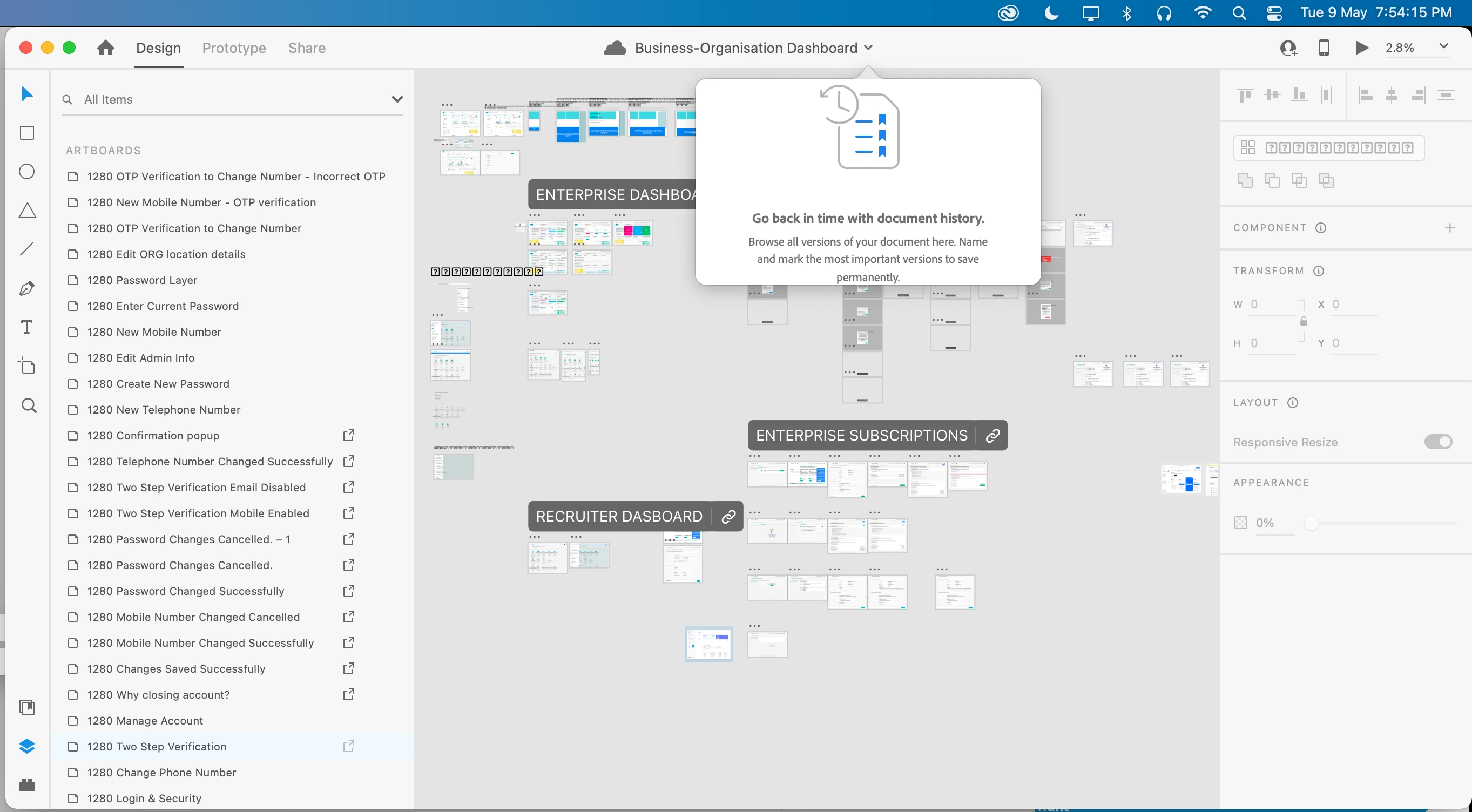Image resolution: width=1472 pixels, height=812 pixels.
Task: Toggle the Responsive Resize switch
Action: pyautogui.click(x=1439, y=442)
